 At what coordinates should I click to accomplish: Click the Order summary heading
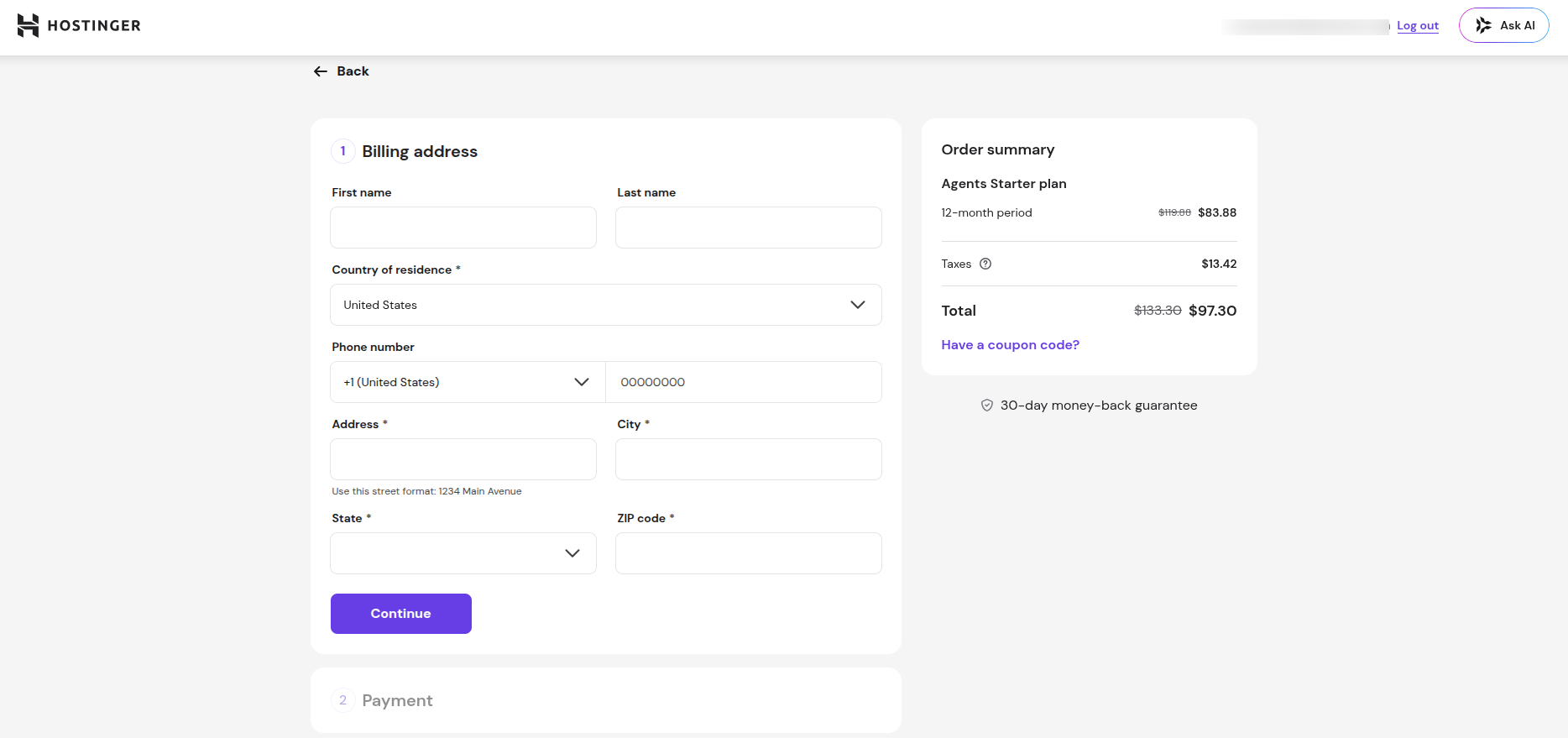(998, 149)
